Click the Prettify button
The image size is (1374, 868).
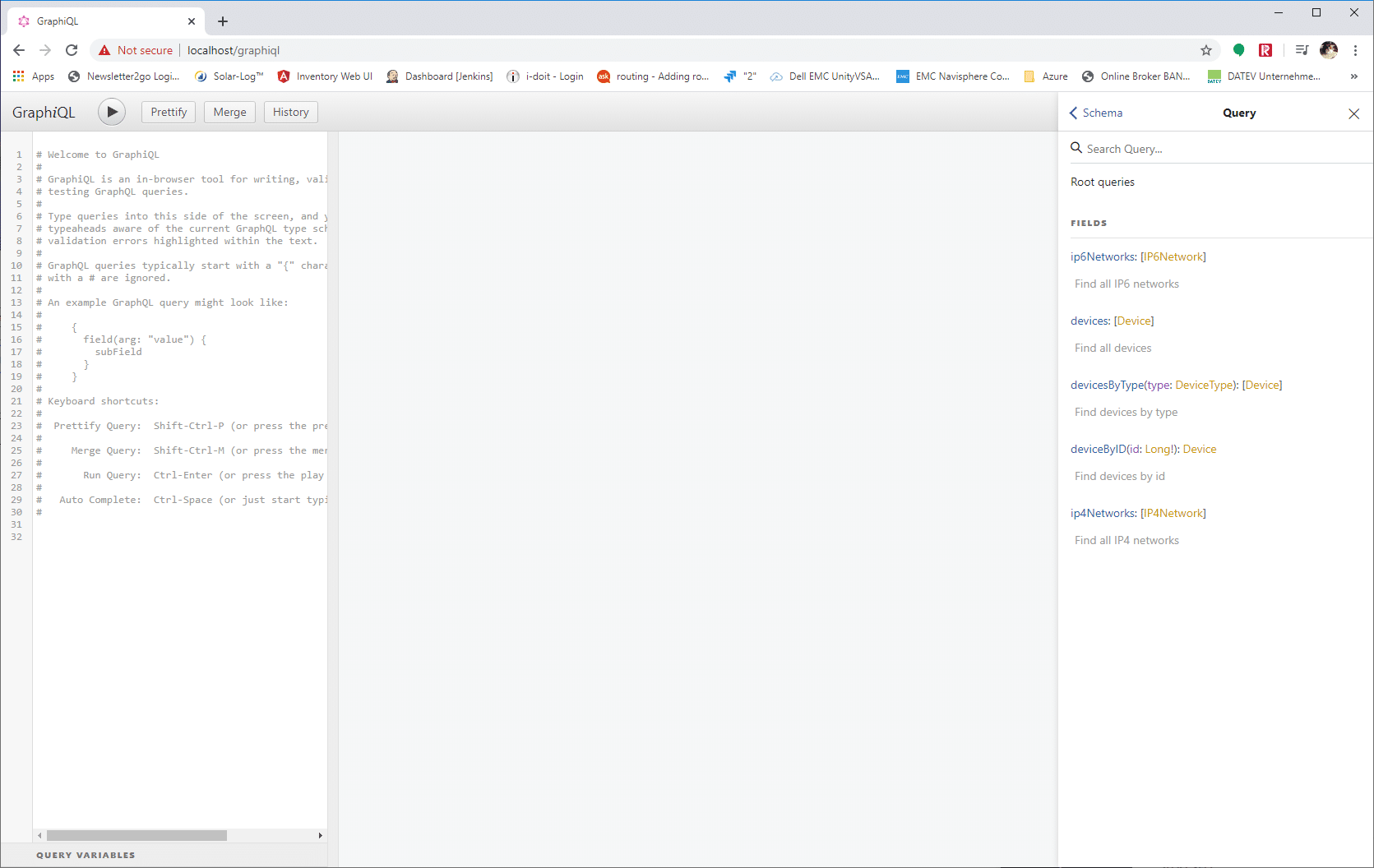click(168, 112)
